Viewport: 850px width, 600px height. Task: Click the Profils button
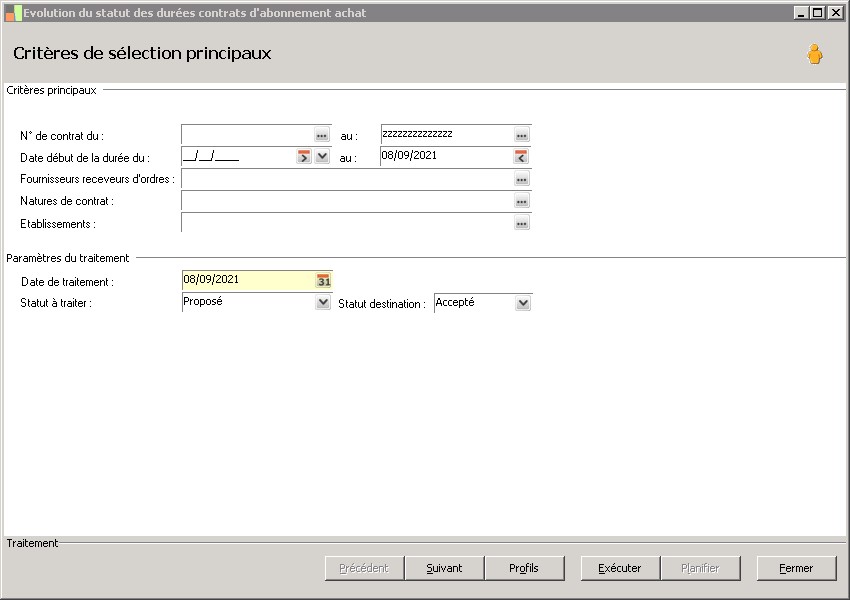[x=524, y=568]
